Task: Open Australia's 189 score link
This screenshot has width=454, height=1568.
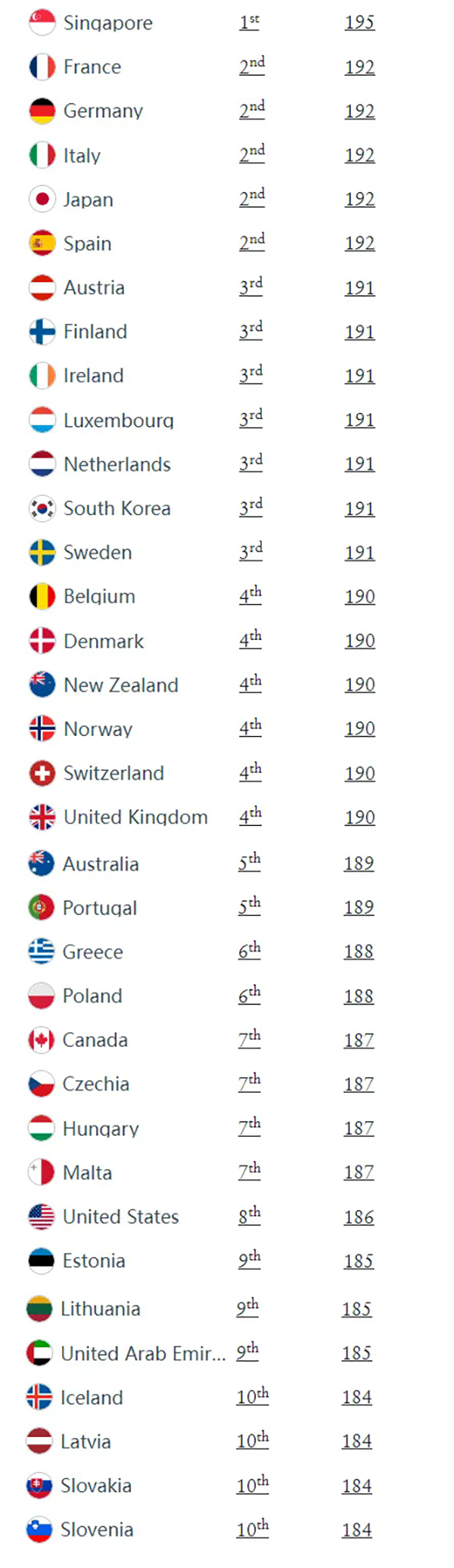Action: [359, 864]
